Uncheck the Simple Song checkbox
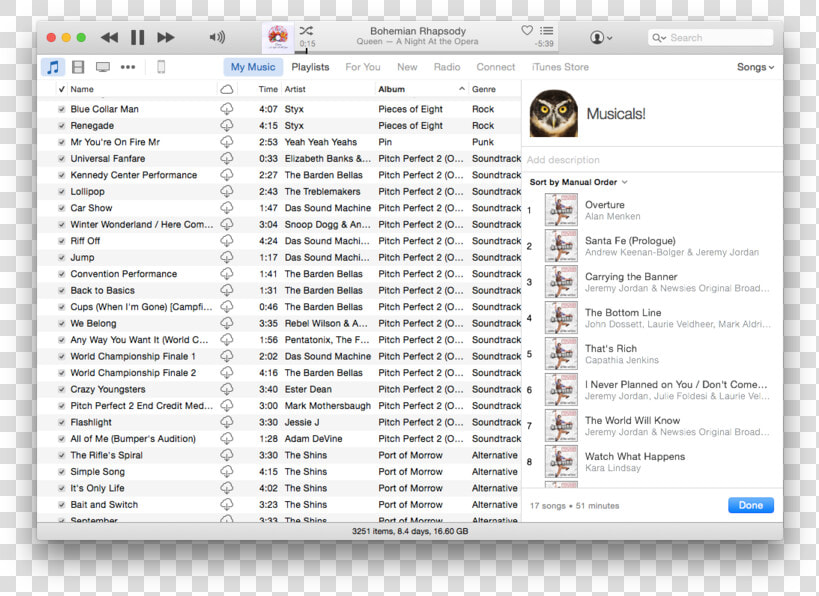The width and height of the screenshot is (819, 596). (x=61, y=472)
